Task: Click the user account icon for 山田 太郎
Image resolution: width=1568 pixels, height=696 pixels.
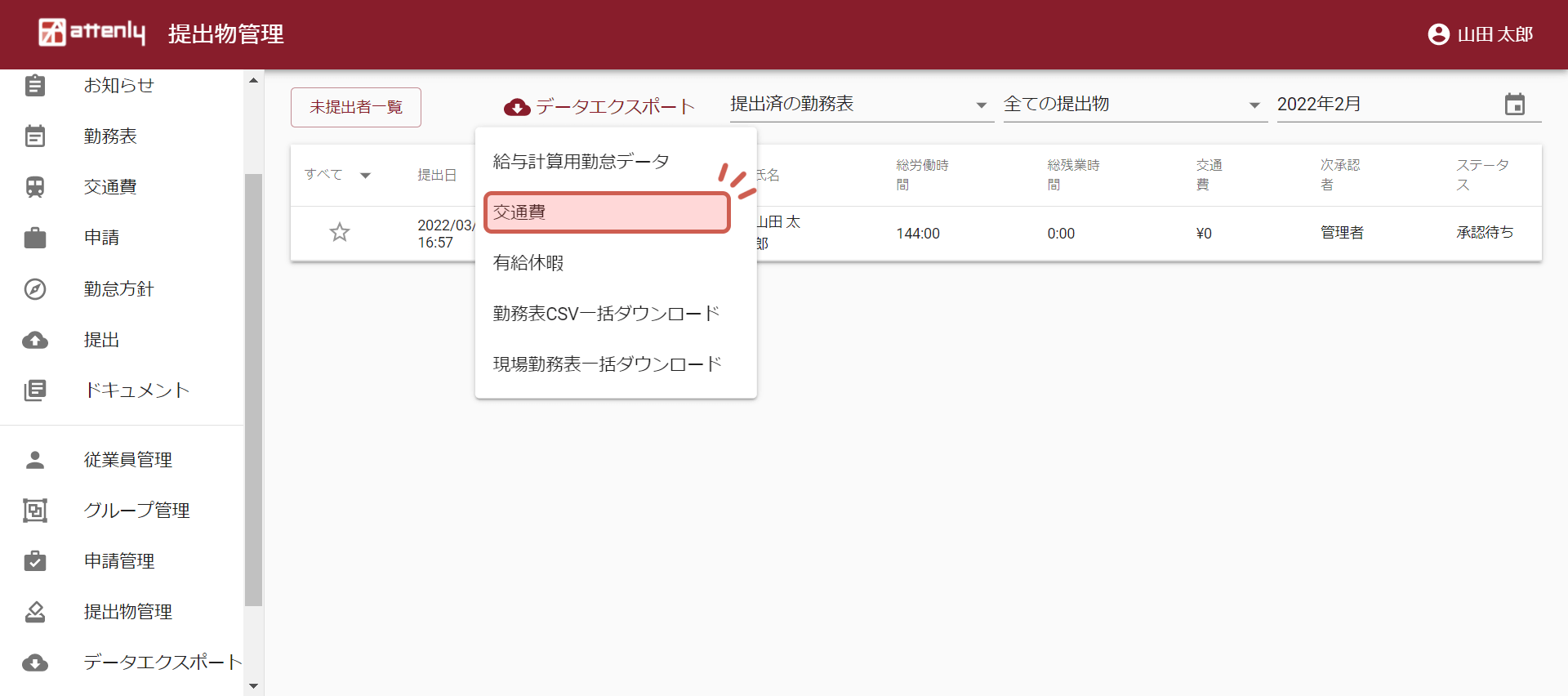Action: click(x=1438, y=34)
